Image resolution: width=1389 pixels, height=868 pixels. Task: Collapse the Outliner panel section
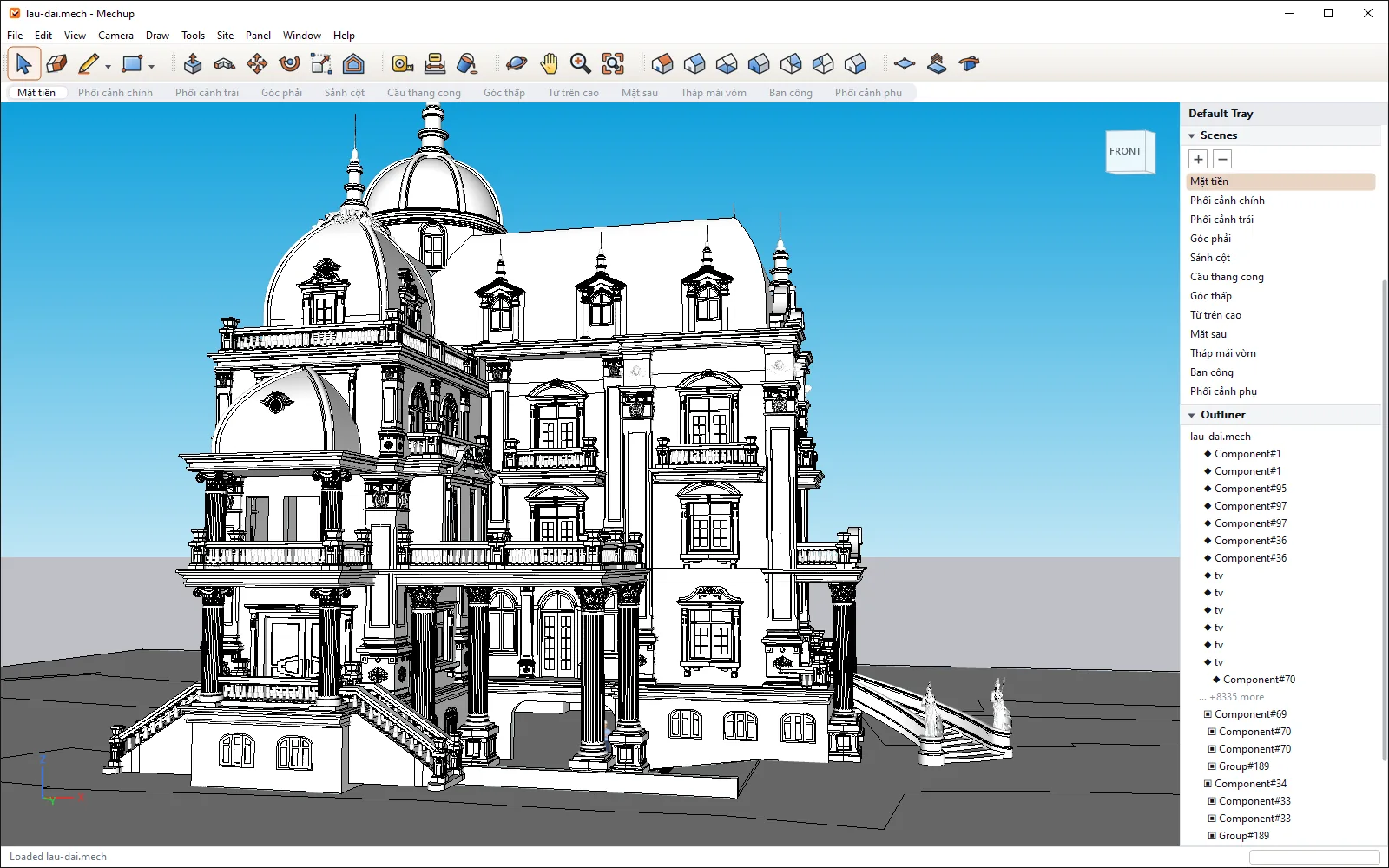coord(1192,415)
